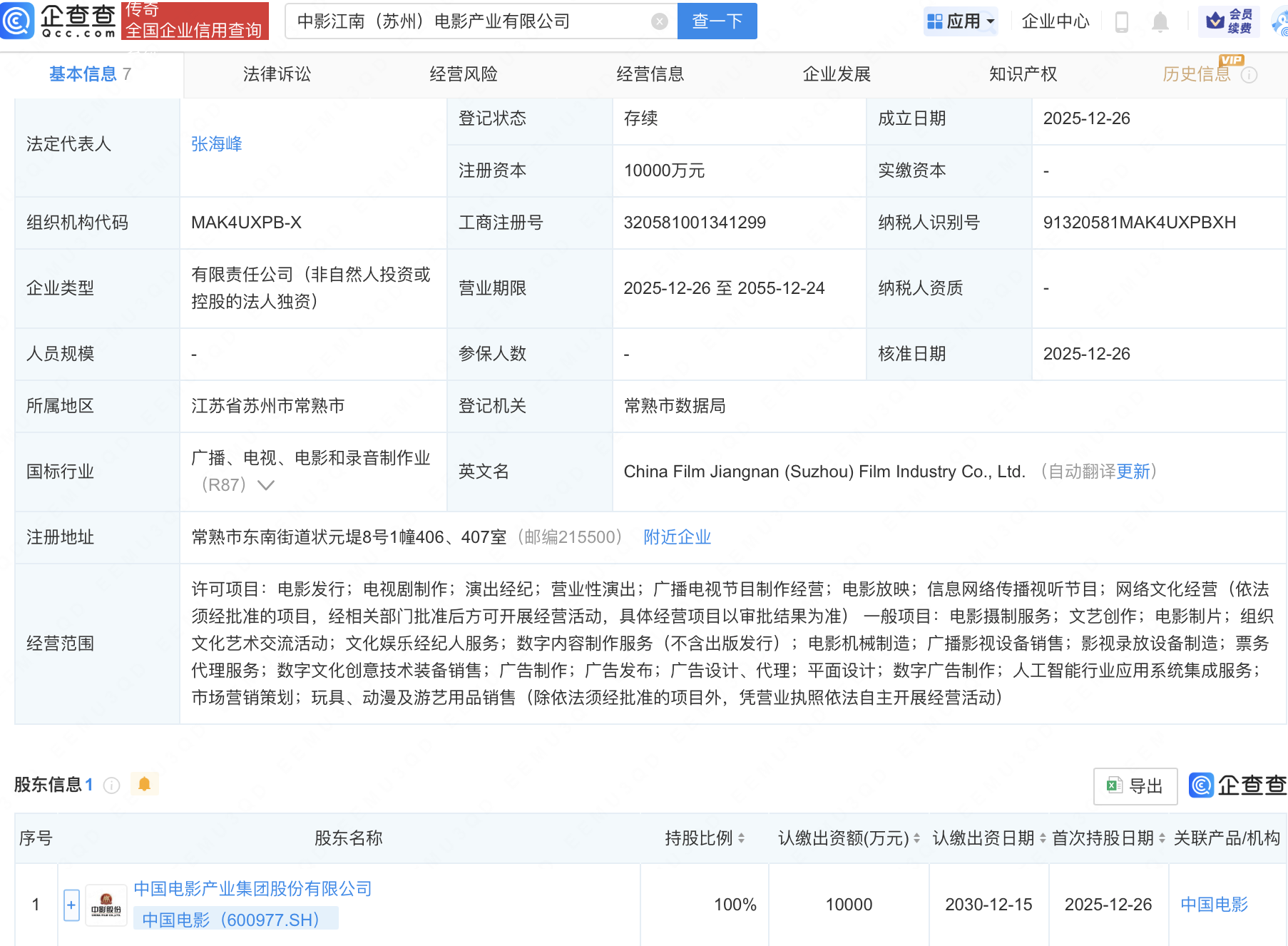The image size is (1288, 946).
Task: Open legal representative 张海峰 link
Action: click(217, 144)
